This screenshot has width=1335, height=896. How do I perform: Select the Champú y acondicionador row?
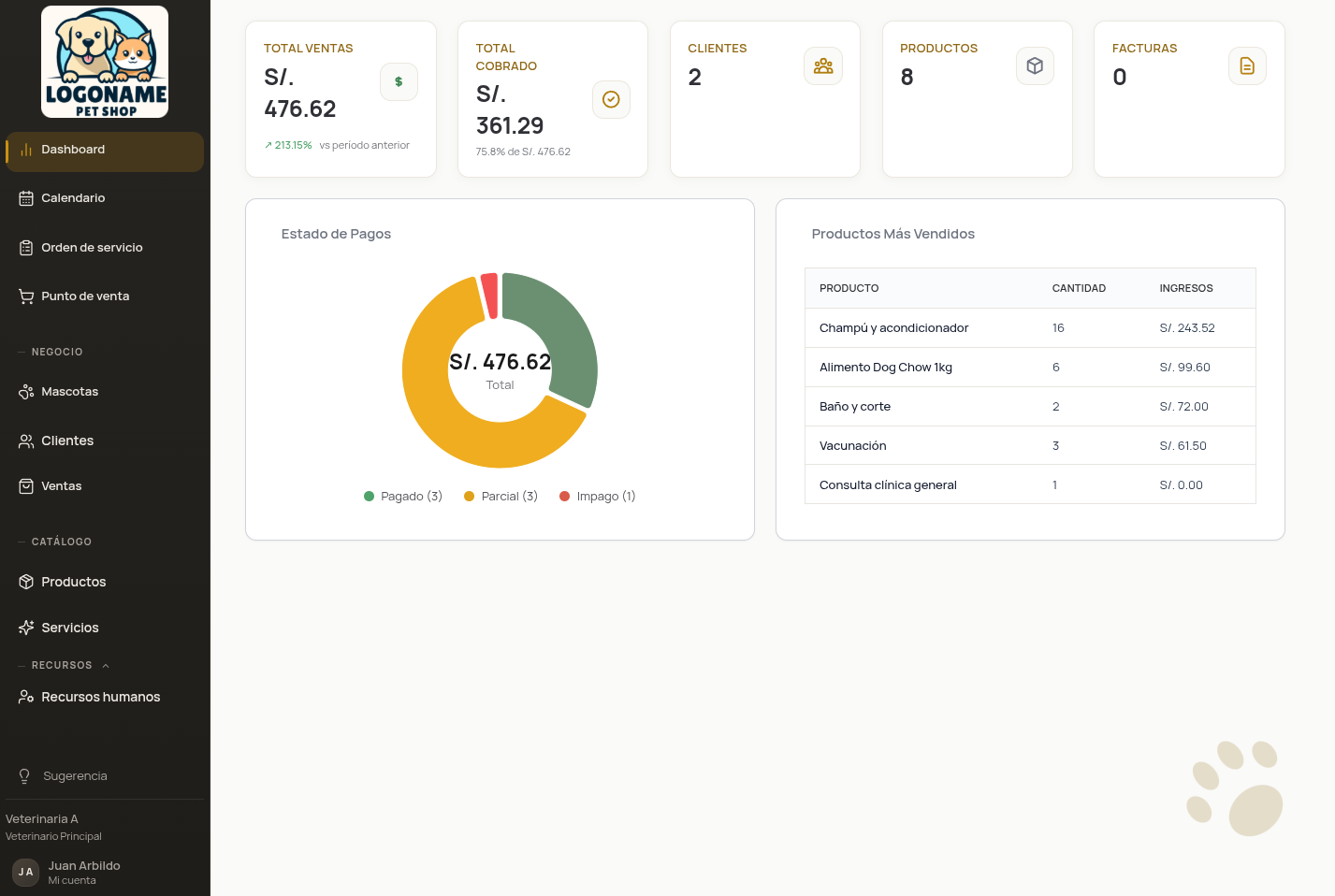click(x=1030, y=328)
